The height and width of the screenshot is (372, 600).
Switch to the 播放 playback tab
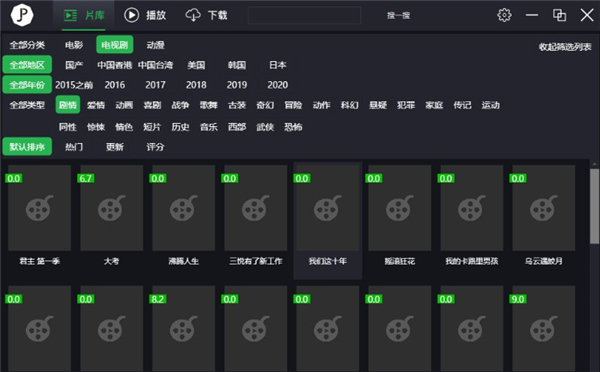tap(145, 15)
